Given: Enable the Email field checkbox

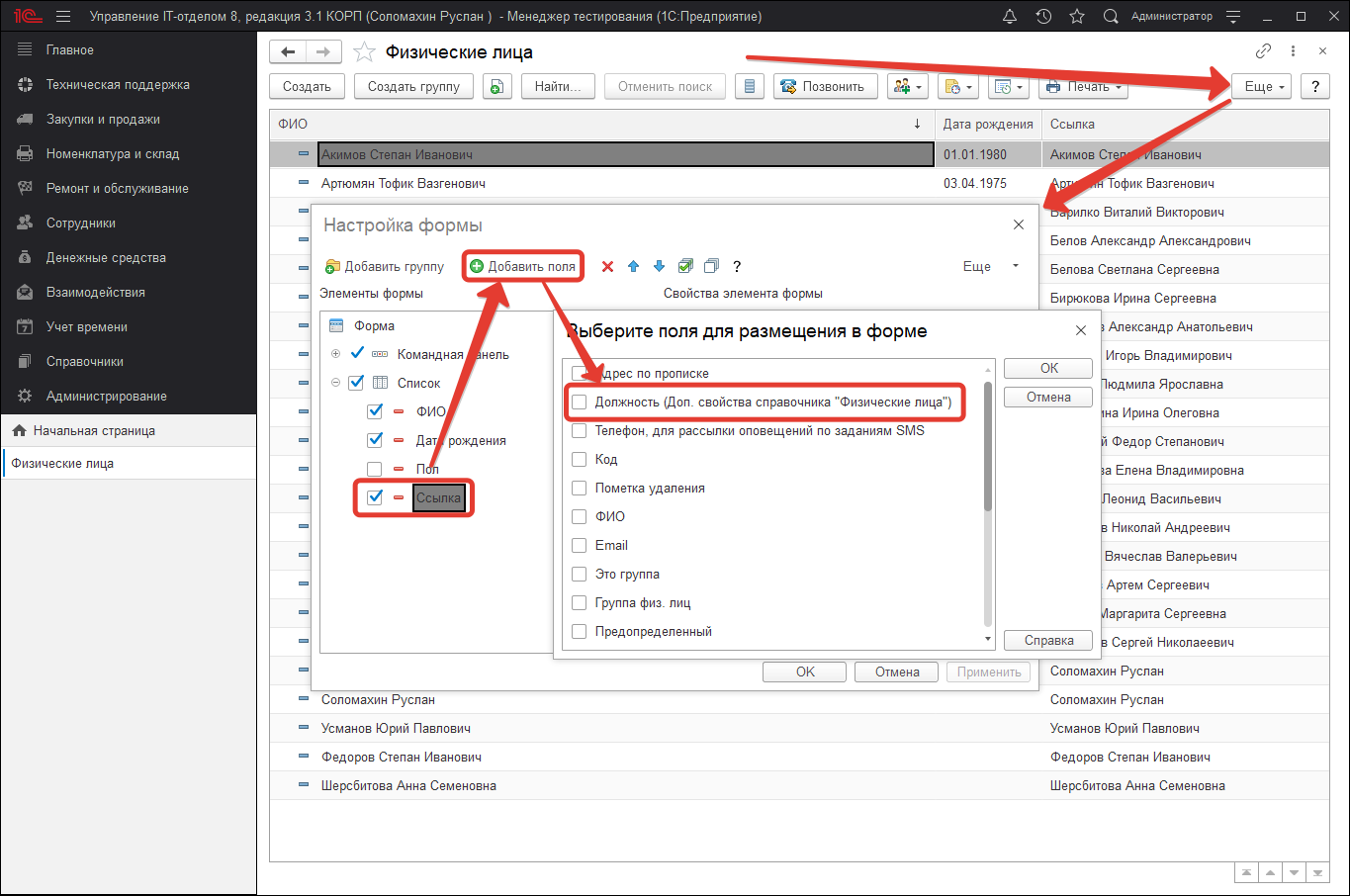Looking at the screenshot, I should coord(580,546).
